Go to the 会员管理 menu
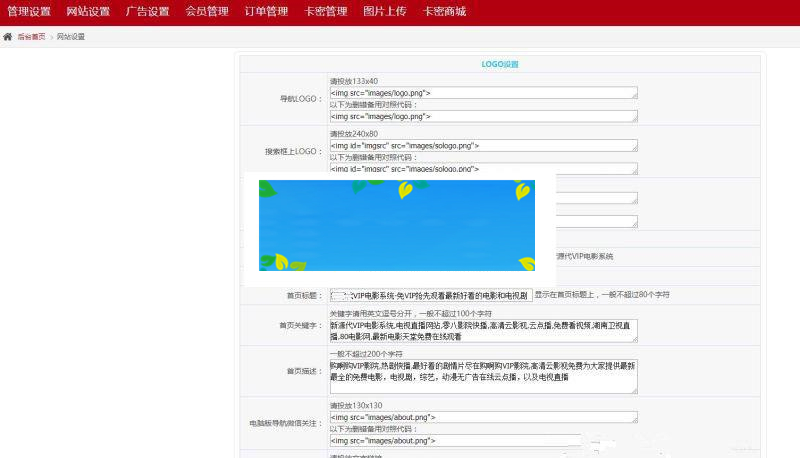This screenshot has height=458, width=800. click(207, 12)
